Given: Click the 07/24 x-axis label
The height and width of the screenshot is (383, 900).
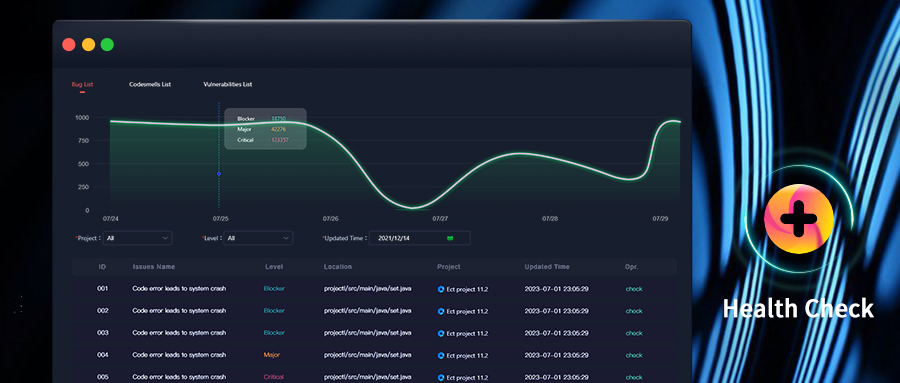Looking at the screenshot, I should 111,219.
